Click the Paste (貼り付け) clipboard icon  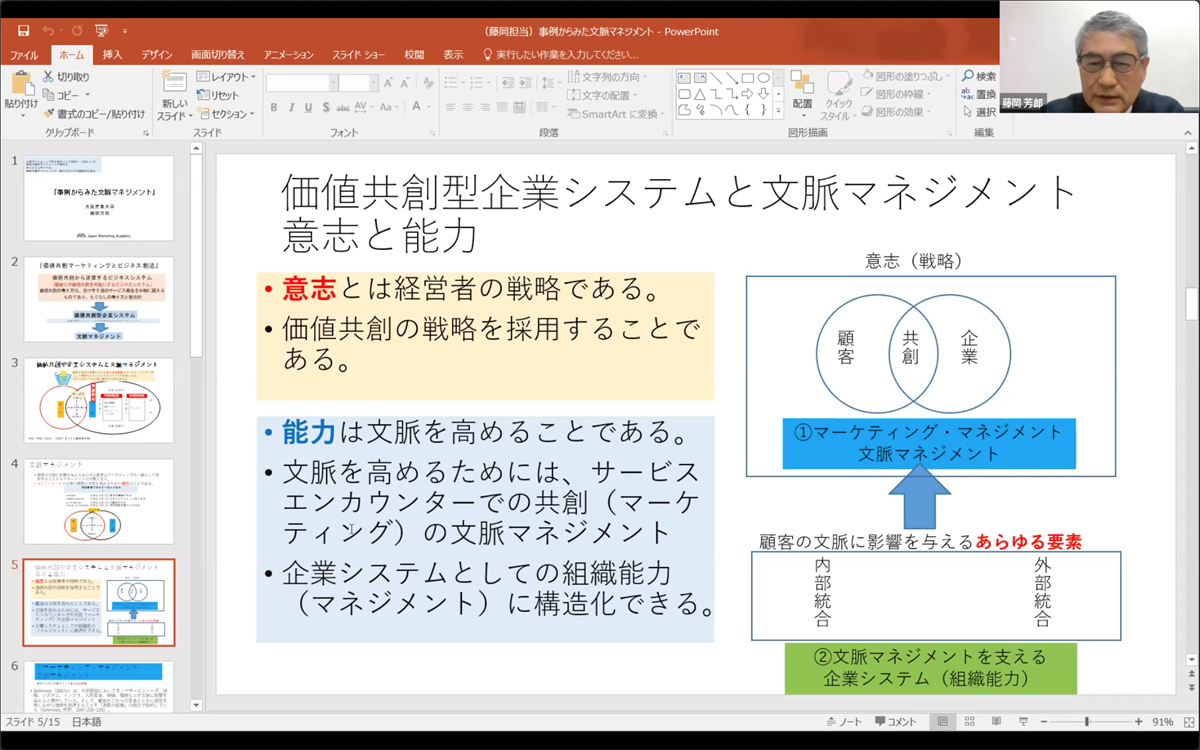point(21,85)
